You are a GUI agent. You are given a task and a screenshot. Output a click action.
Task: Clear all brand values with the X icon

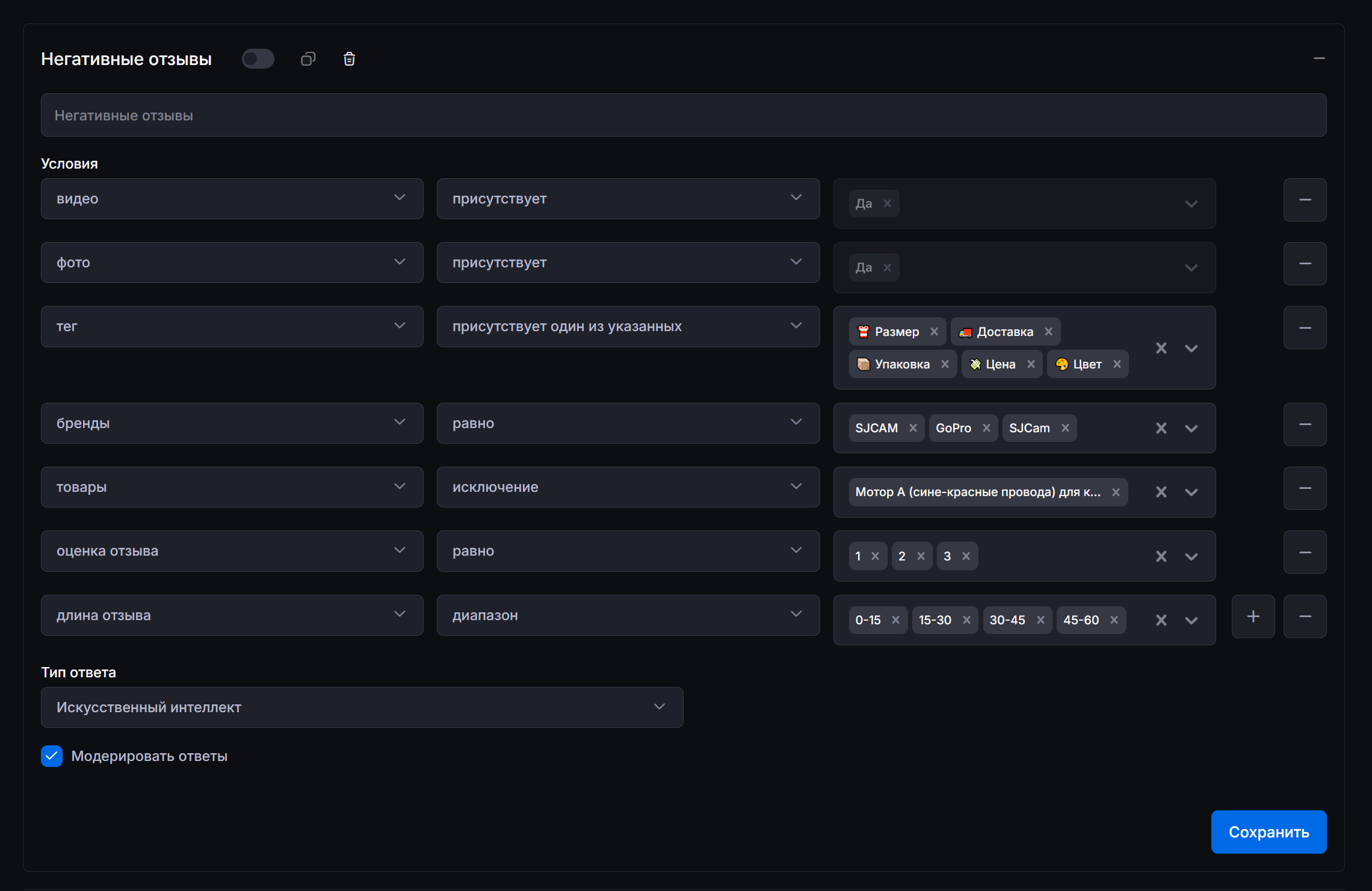(1161, 427)
